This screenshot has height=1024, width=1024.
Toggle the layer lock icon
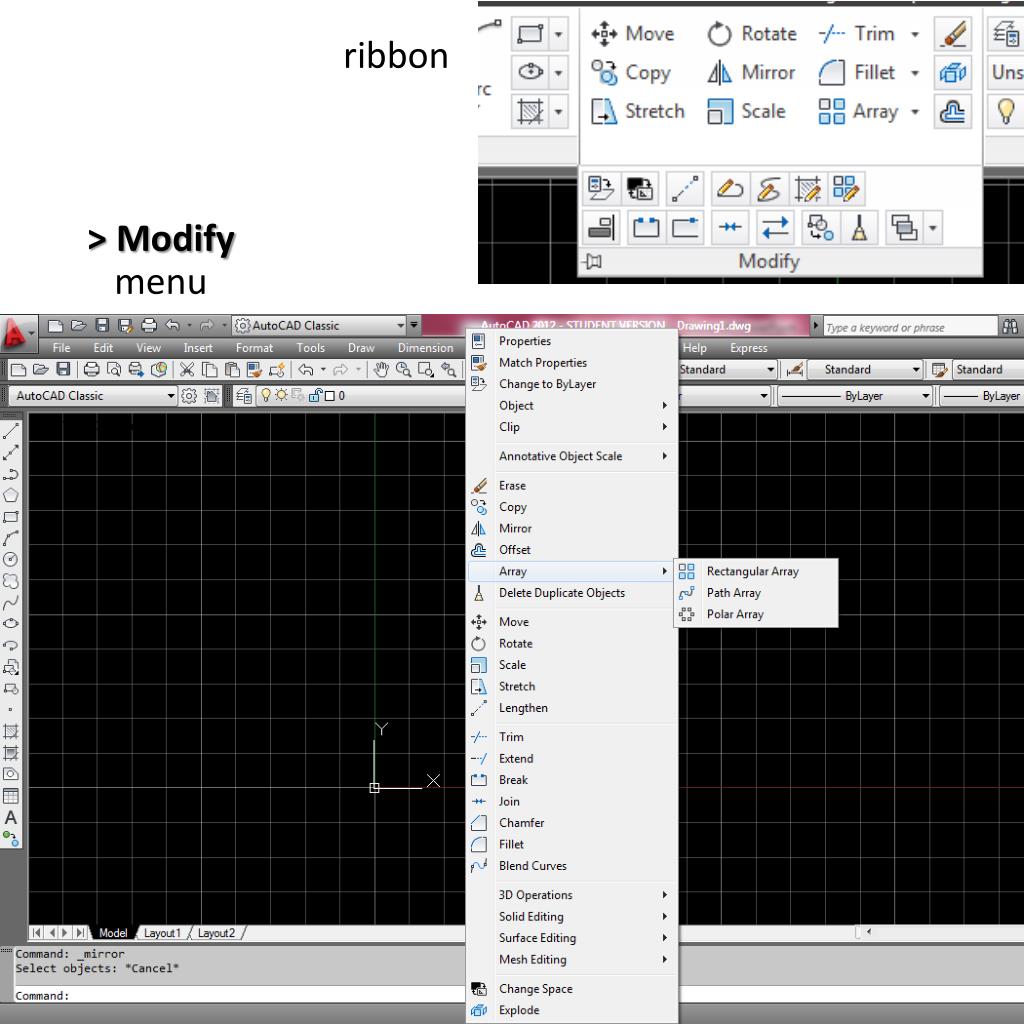point(315,395)
